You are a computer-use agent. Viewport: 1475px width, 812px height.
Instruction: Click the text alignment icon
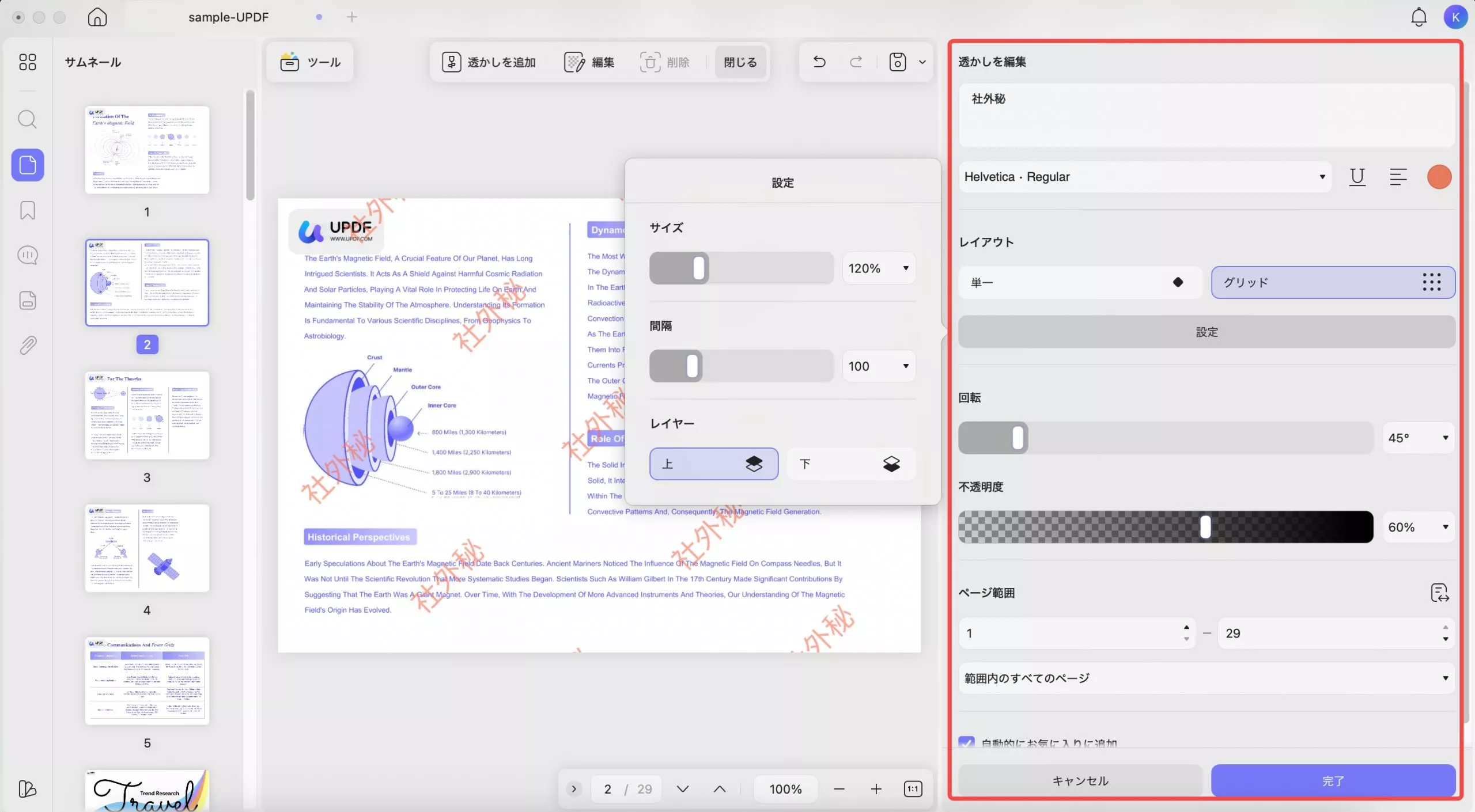[1398, 177]
